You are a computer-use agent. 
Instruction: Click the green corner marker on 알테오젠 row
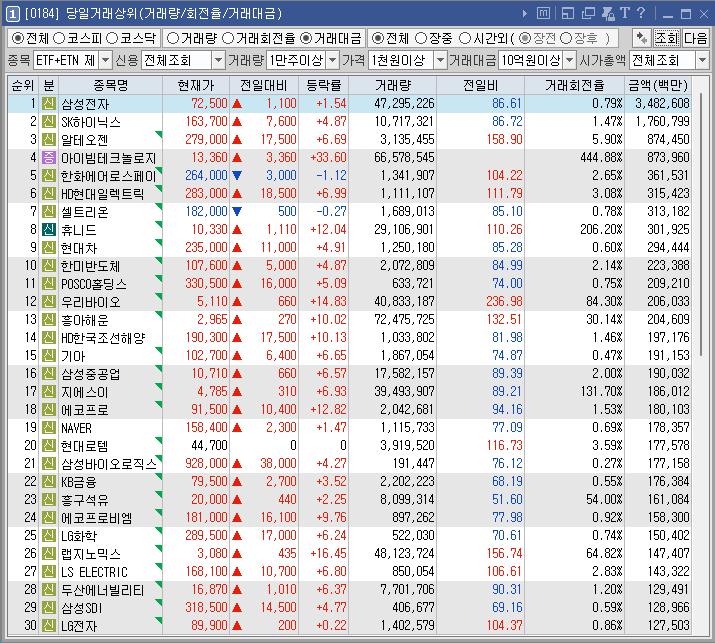(159, 134)
